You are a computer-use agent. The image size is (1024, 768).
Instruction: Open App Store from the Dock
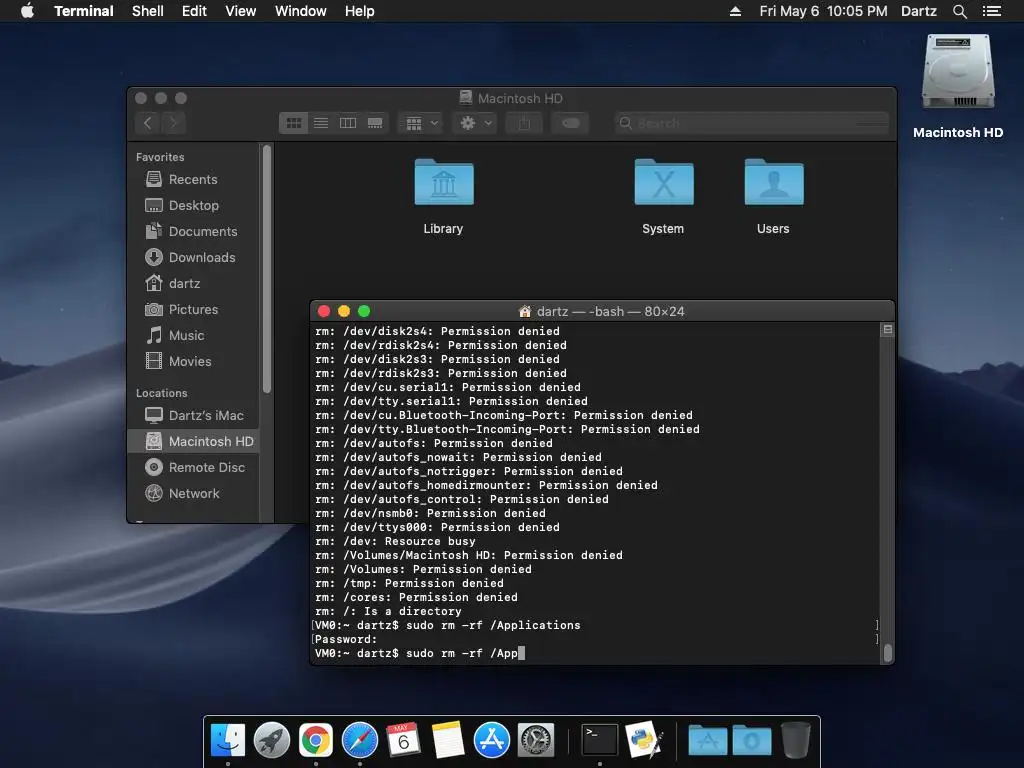point(492,741)
